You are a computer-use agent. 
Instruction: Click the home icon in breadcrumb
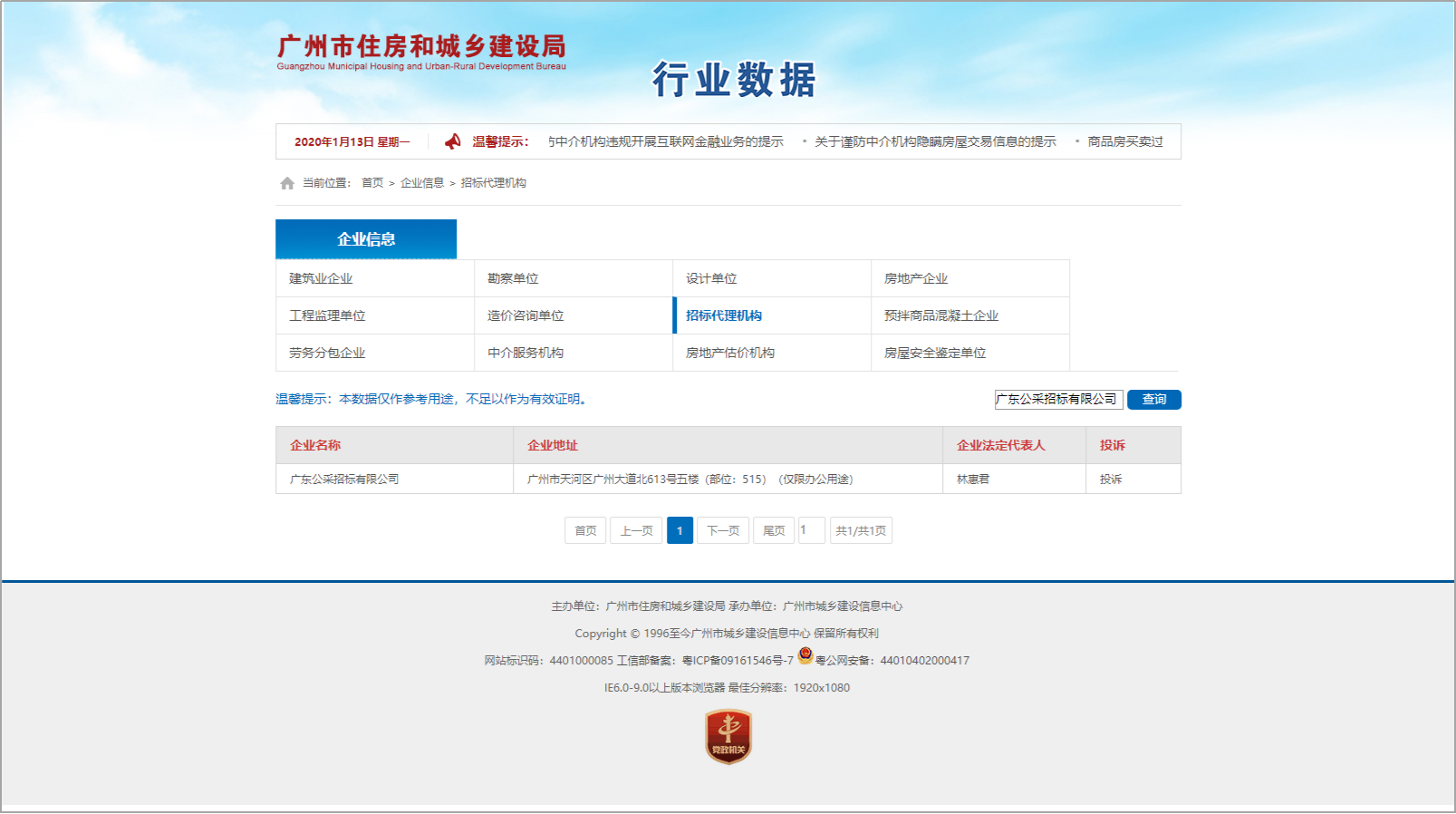click(287, 183)
